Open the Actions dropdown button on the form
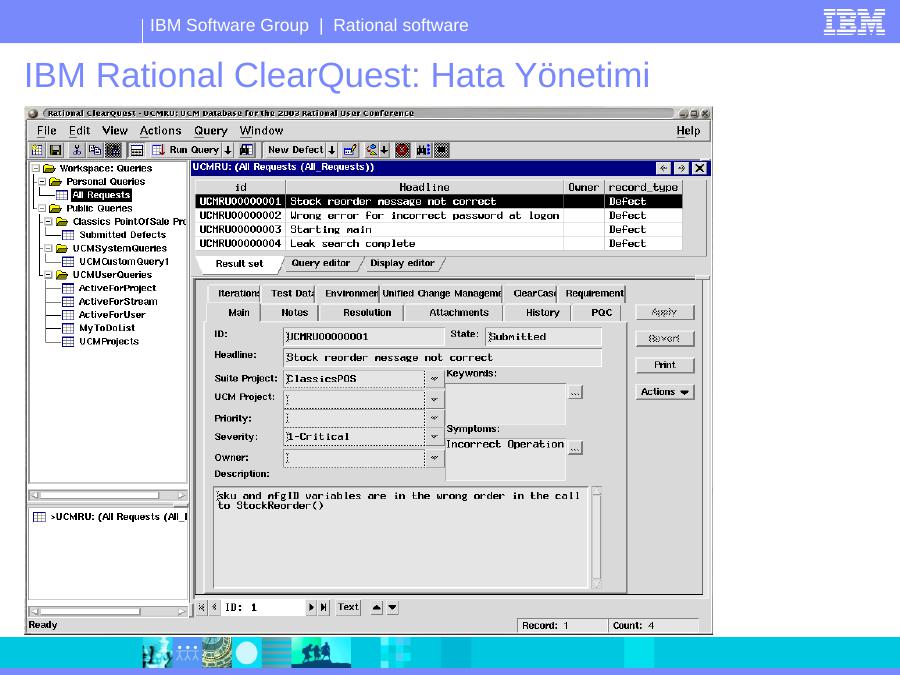 (x=665, y=392)
